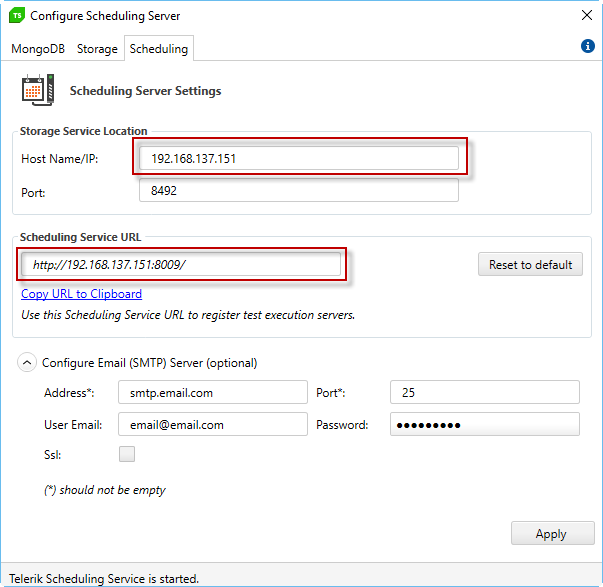Click Reset to default button
Screen dimensions: 603x587
[530, 264]
